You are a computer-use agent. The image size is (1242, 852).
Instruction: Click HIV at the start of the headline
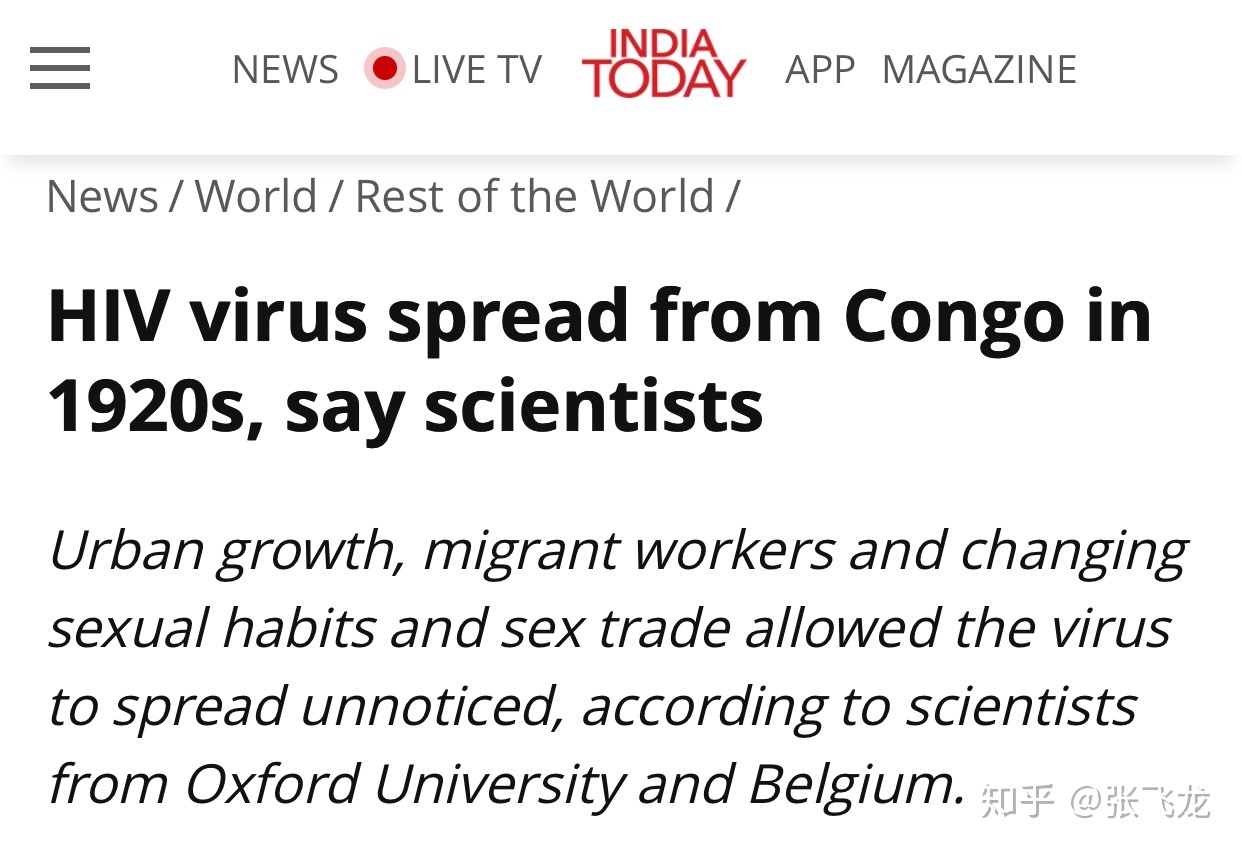[x=108, y=316]
